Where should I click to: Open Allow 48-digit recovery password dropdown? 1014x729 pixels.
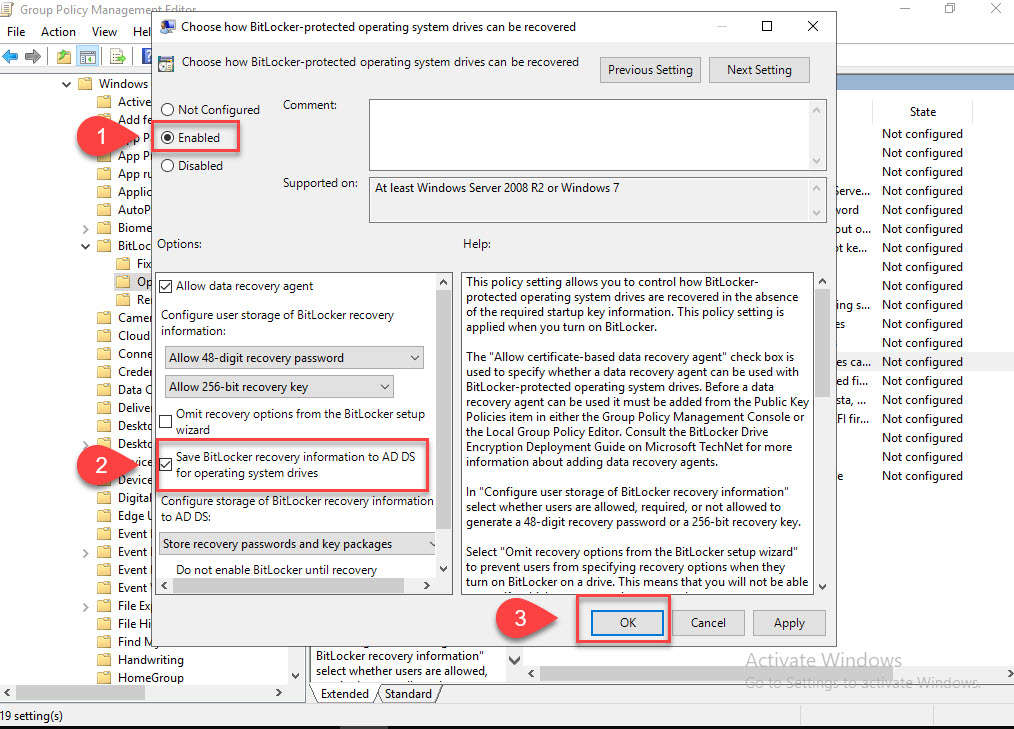click(x=294, y=358)
